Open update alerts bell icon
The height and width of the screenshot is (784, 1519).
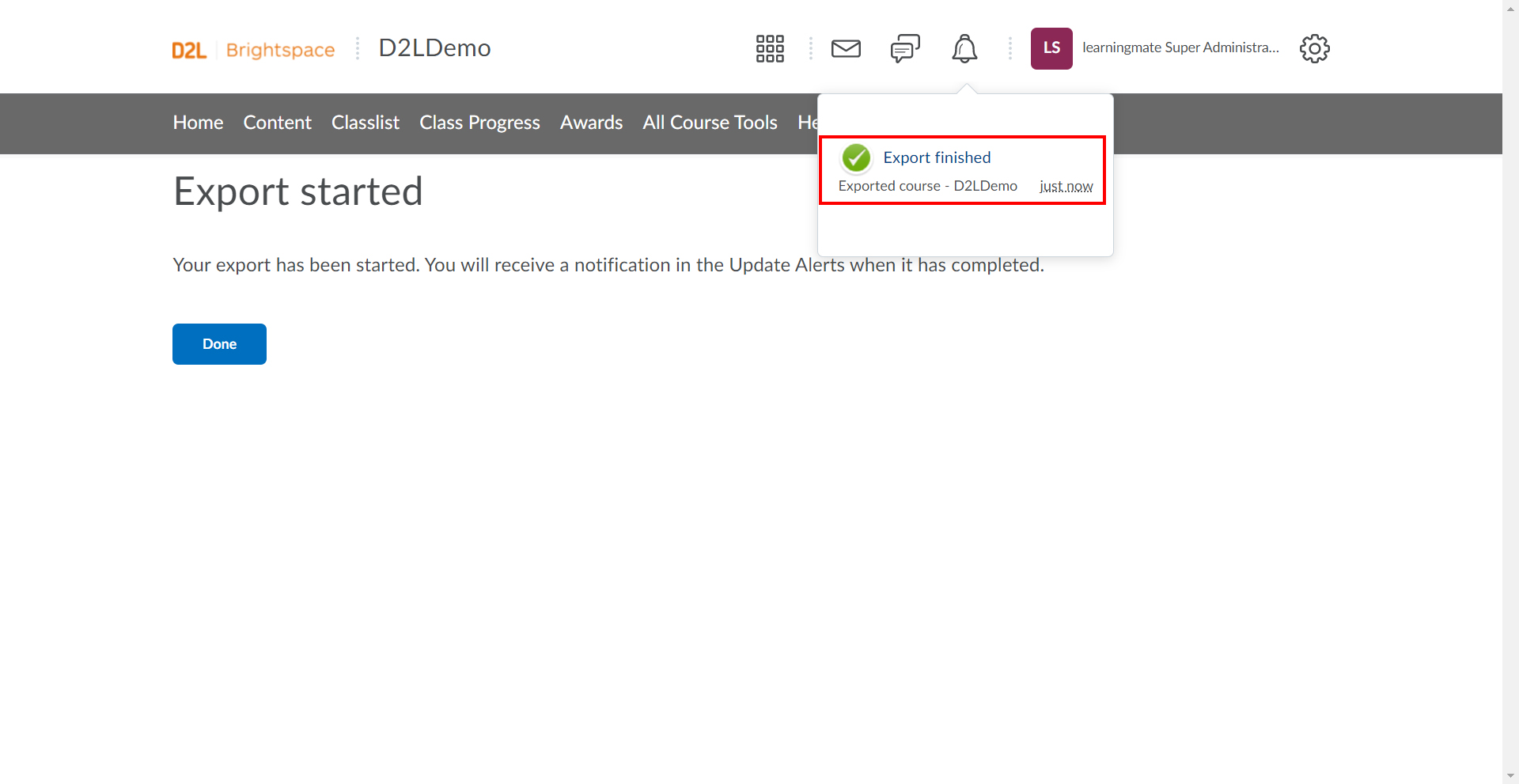(964, 48)
